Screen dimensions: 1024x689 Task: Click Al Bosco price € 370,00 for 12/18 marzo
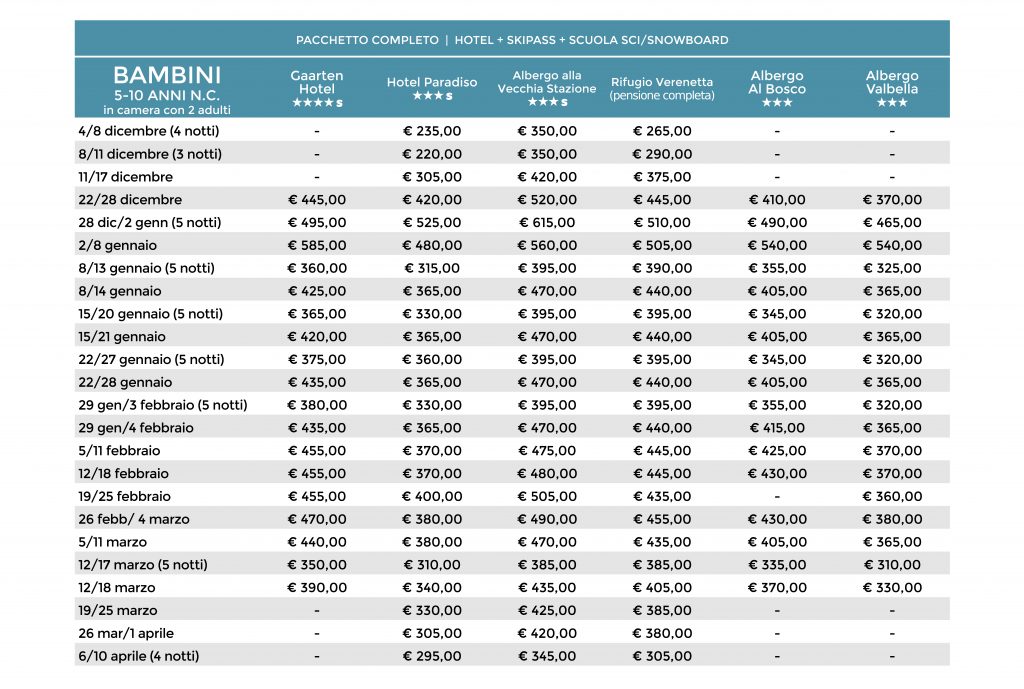point(777,588)
